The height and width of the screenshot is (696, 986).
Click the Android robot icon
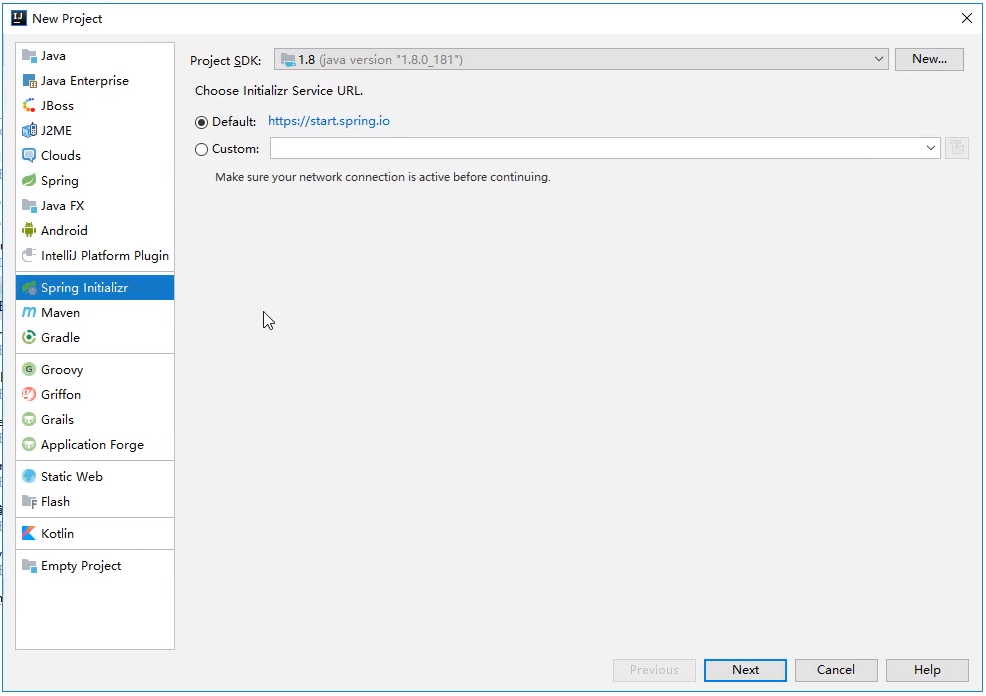(29, 231)
